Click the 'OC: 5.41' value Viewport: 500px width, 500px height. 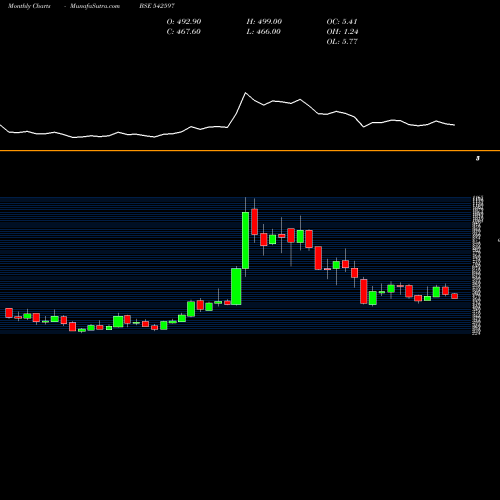point(342,22)
